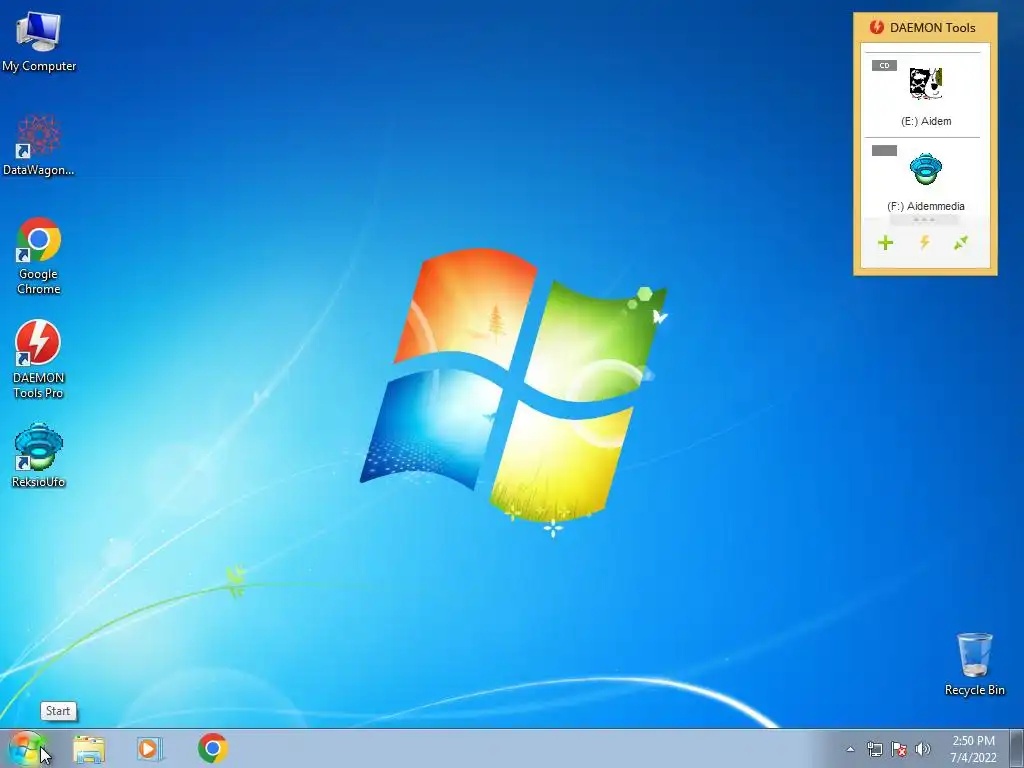Viewport: 1024px width, 768px height.
Task: Open Windows Explorer from the taskbar
Action: coord(89,749)
